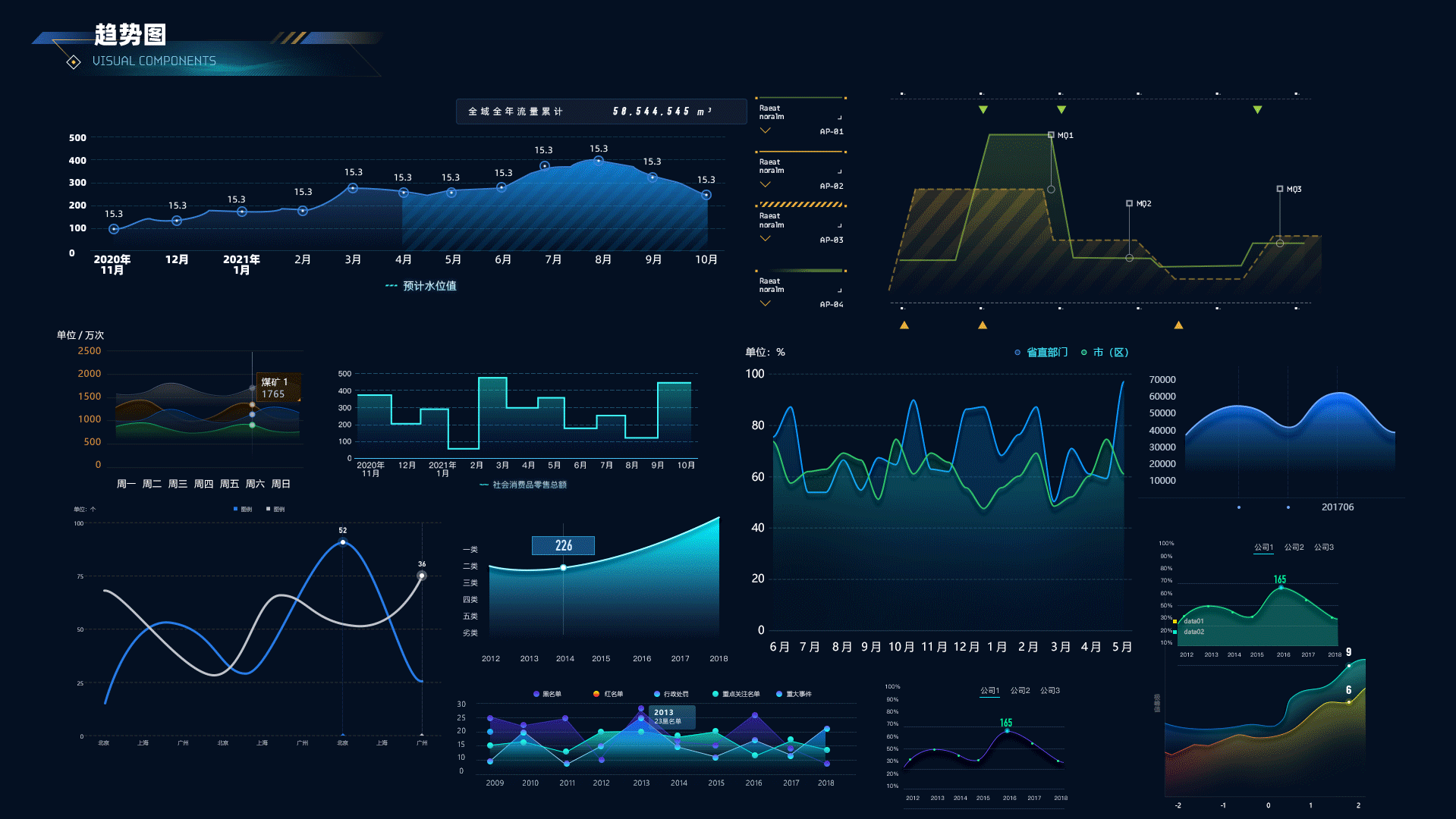Click the 全域全年流量累计 counter panel
1456x819 pixels.
click(x=601, y=111)
